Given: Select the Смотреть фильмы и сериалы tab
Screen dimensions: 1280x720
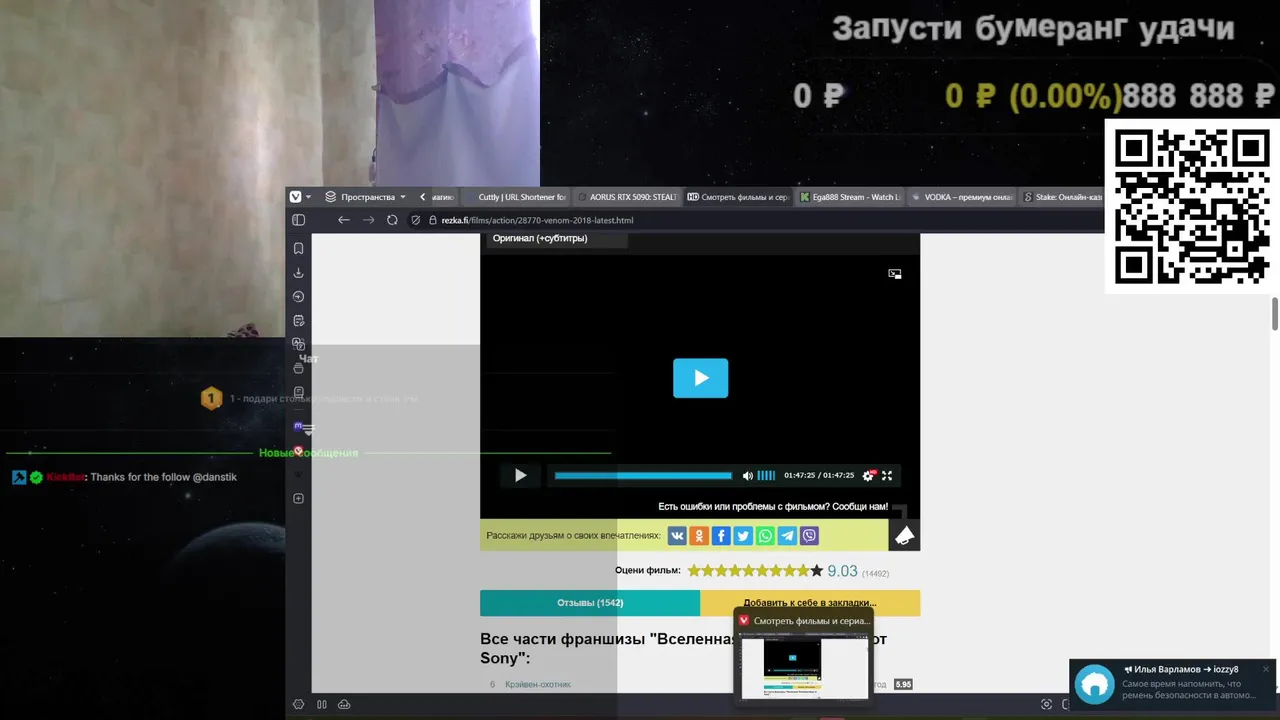Looking at the screenshot, I should (738, 197).
